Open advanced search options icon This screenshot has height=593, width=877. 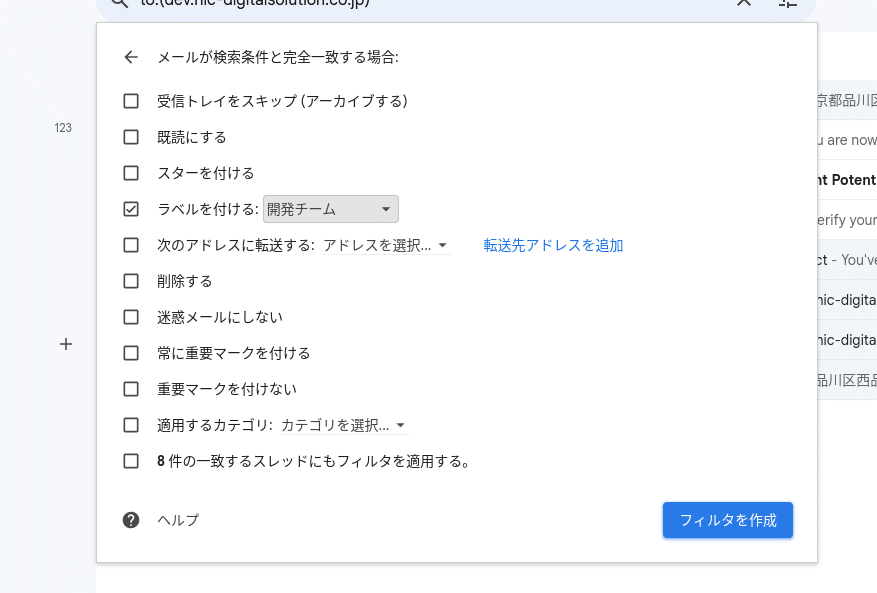pos(787,4)
